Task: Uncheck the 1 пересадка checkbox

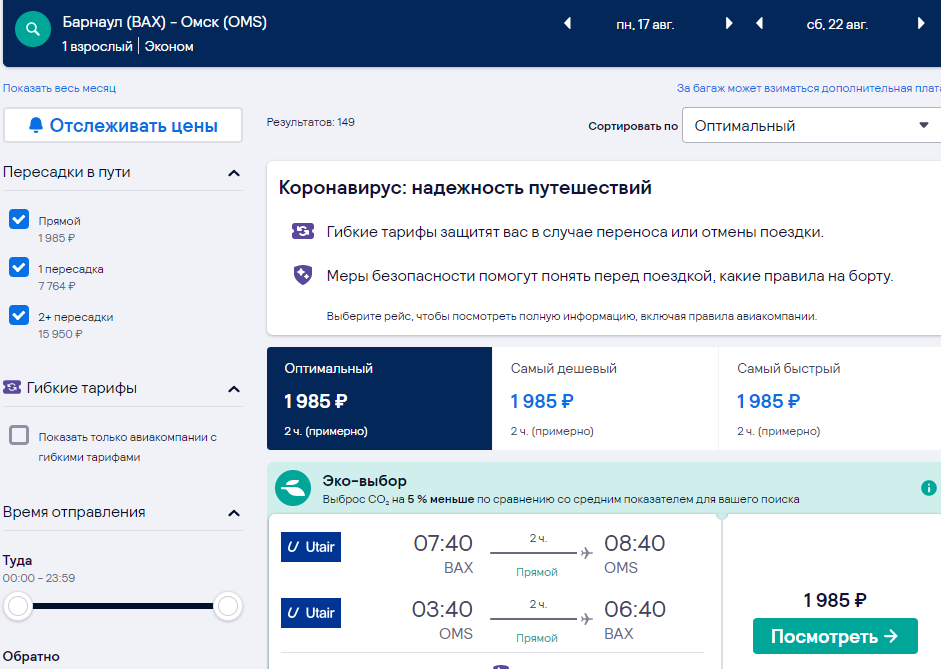Action: click(x=19, y=267)
